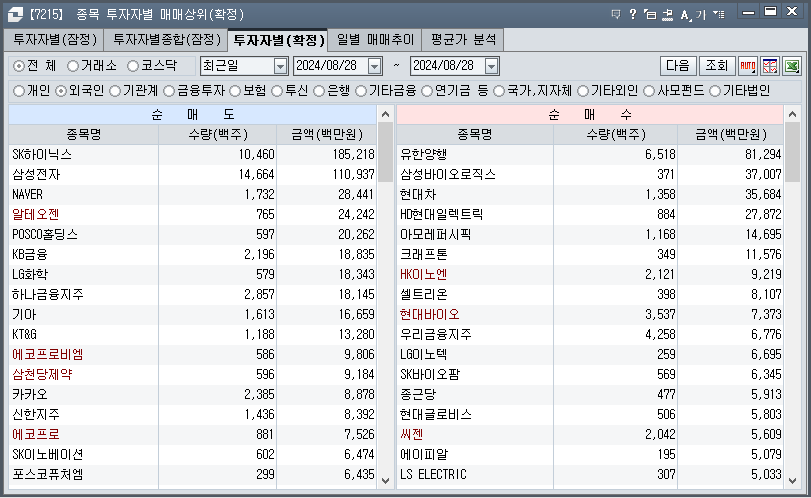Select the HD현대일렉트릭 row
This screenshot has width=811, height=498.
coord(590,215)
